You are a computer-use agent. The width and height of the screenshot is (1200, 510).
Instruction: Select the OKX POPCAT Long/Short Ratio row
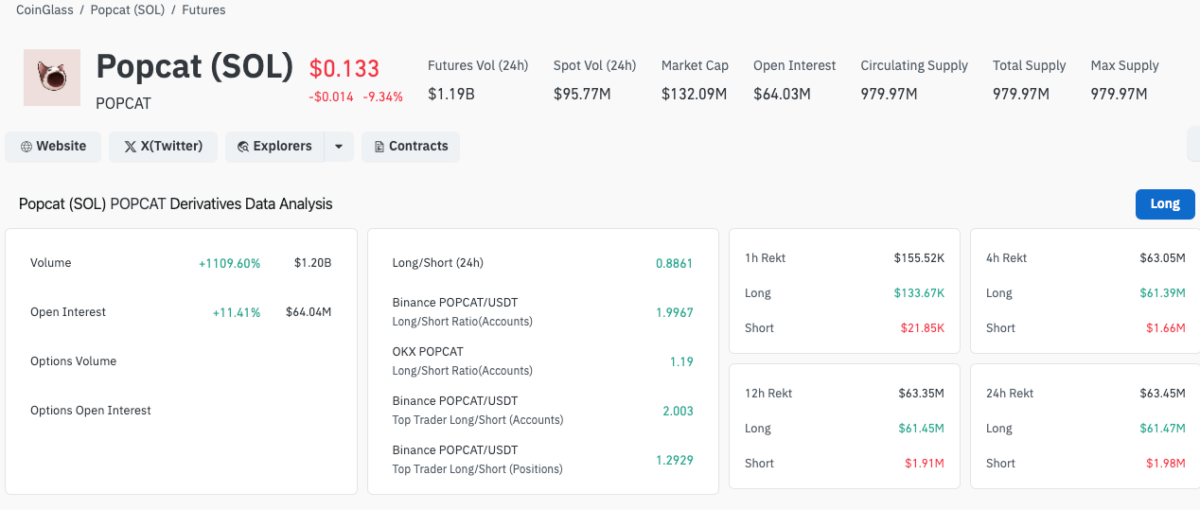click(x=542, y=361)
